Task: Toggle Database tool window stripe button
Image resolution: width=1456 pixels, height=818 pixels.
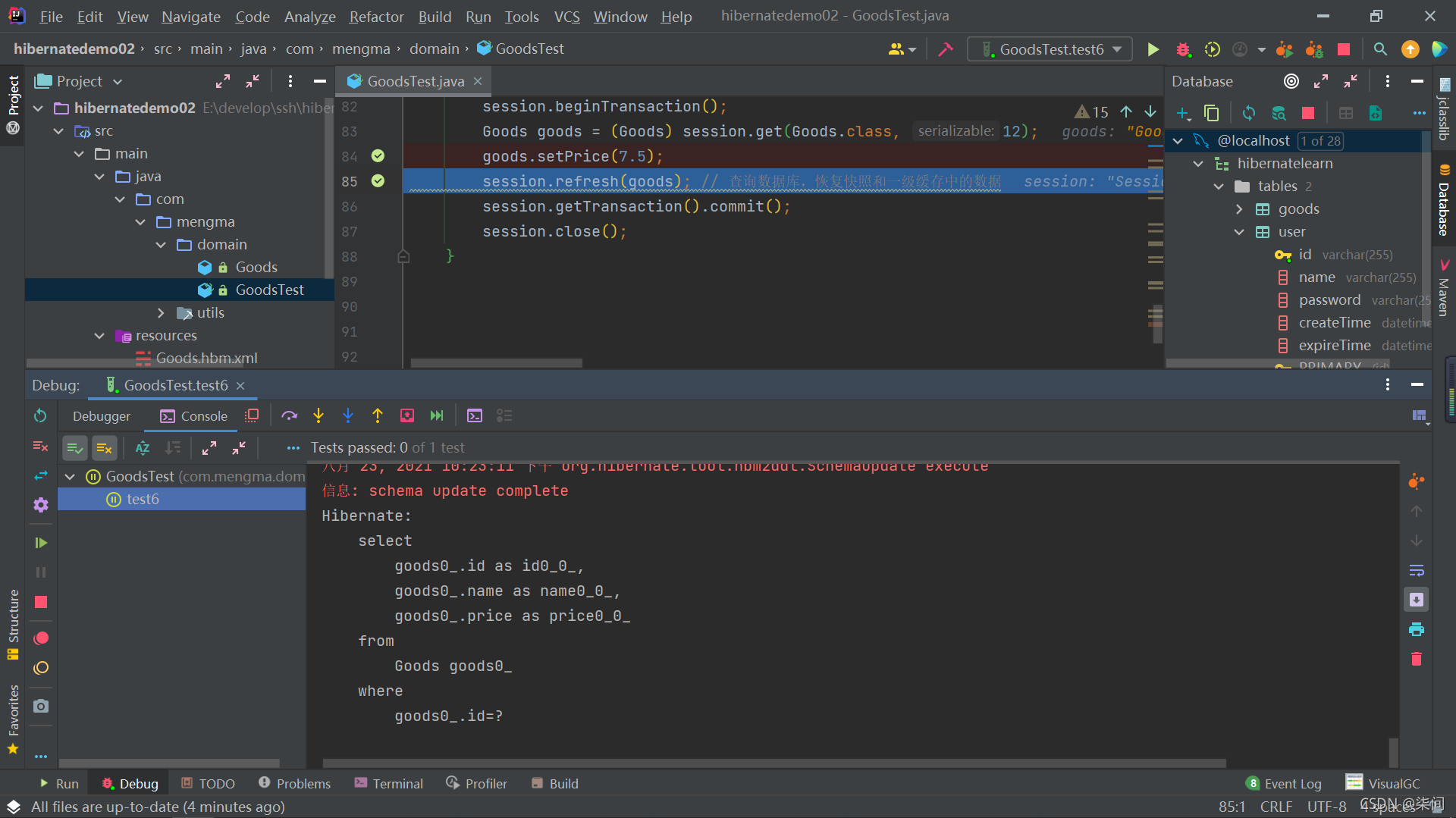Action: coord(1444,200)
